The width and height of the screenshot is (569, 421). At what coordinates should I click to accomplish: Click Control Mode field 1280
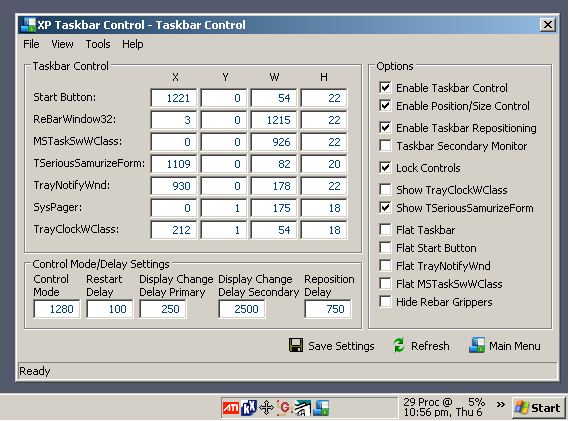[x=57, y=309]
